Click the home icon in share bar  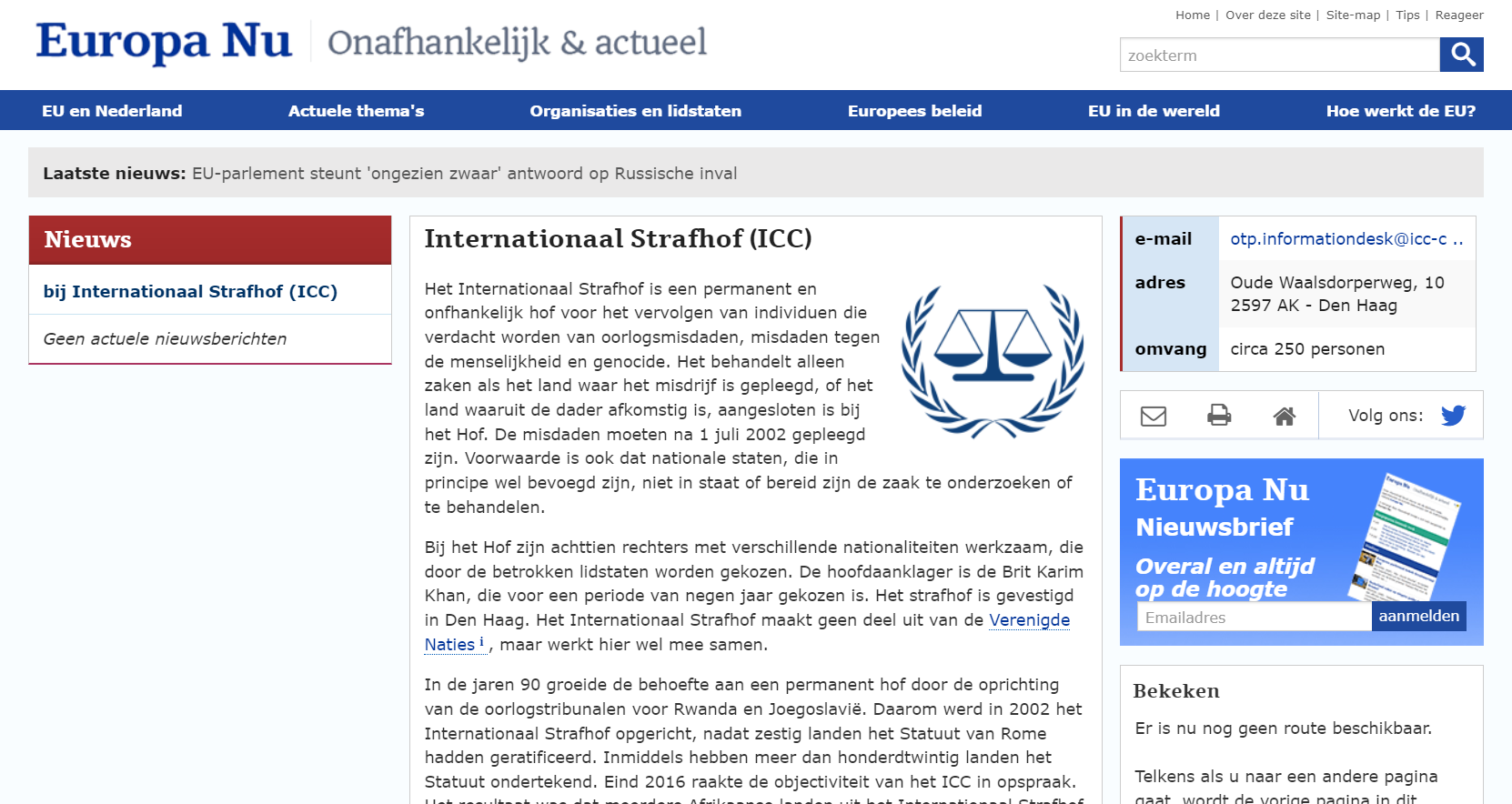[1285, 416]
